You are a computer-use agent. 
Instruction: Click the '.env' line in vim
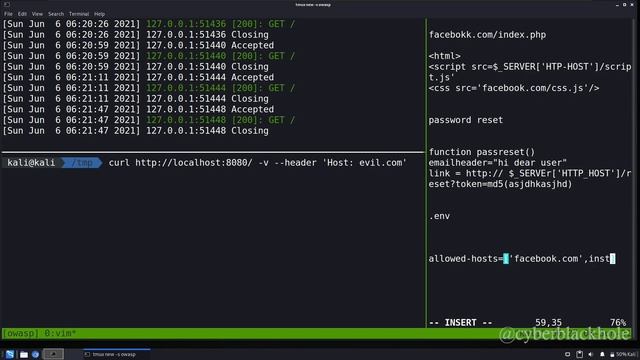coord(439,216)
